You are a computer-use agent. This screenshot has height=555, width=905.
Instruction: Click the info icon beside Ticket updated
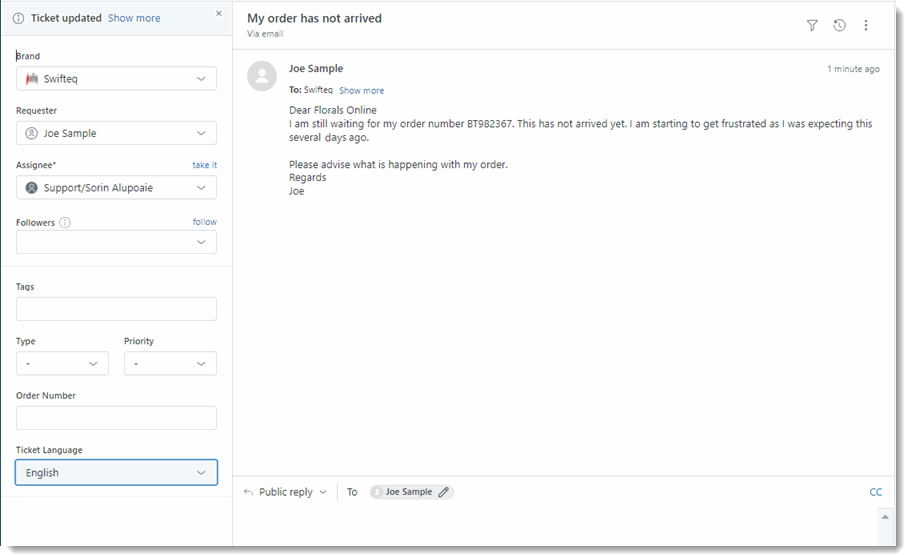(x=18, y=18)
